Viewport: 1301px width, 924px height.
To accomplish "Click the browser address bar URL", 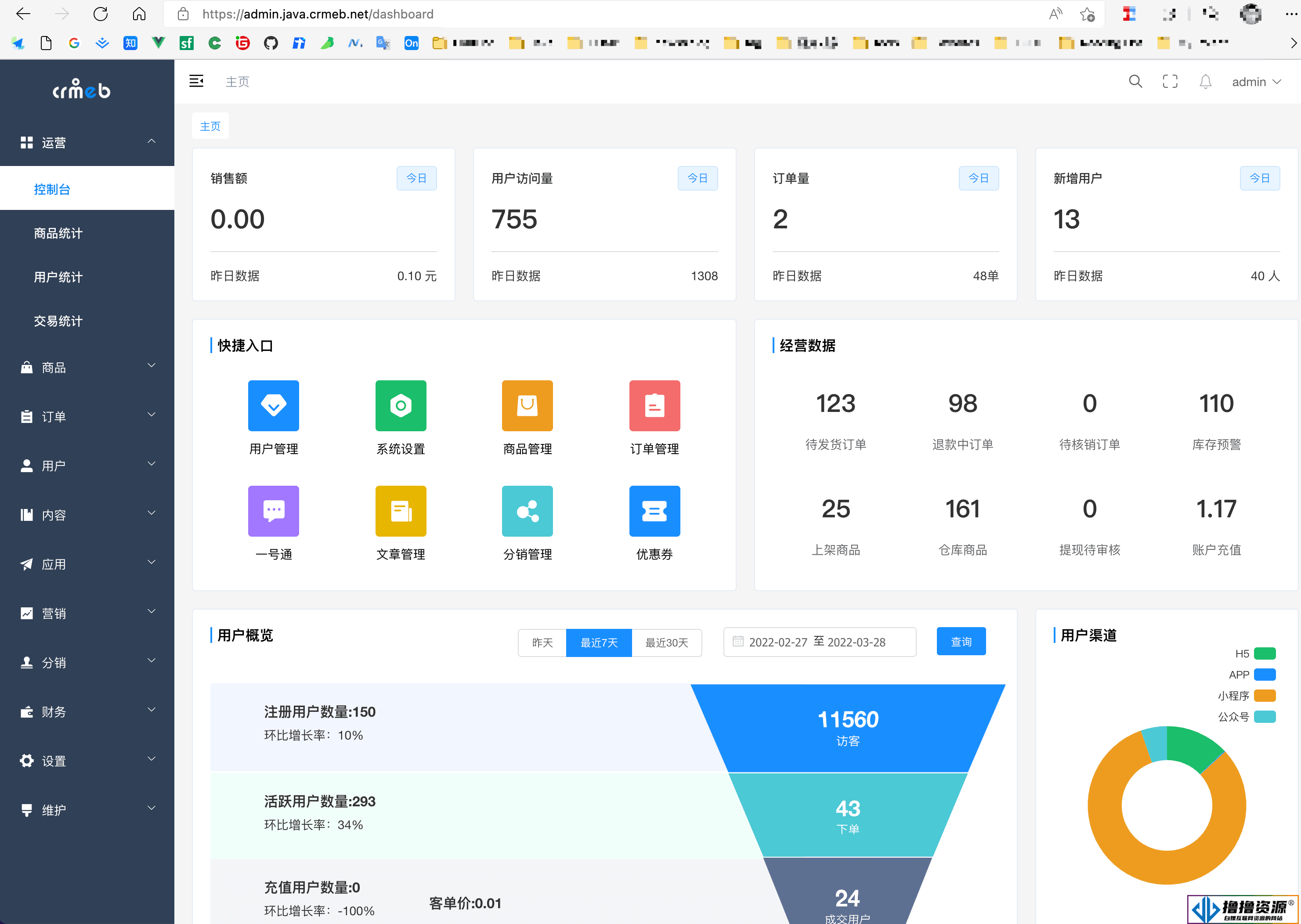I will [x=318, y=14].
